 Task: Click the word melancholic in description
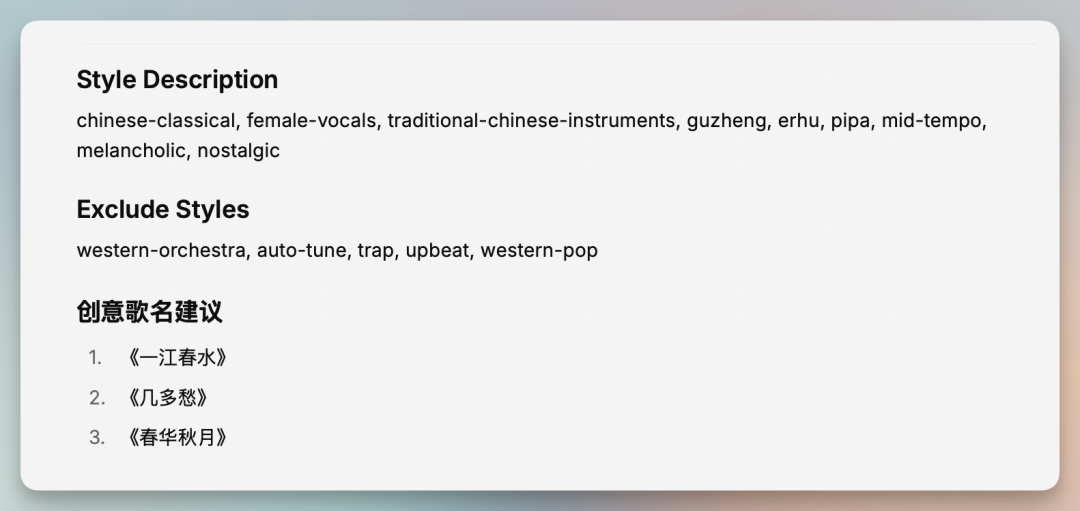[131, 151]
